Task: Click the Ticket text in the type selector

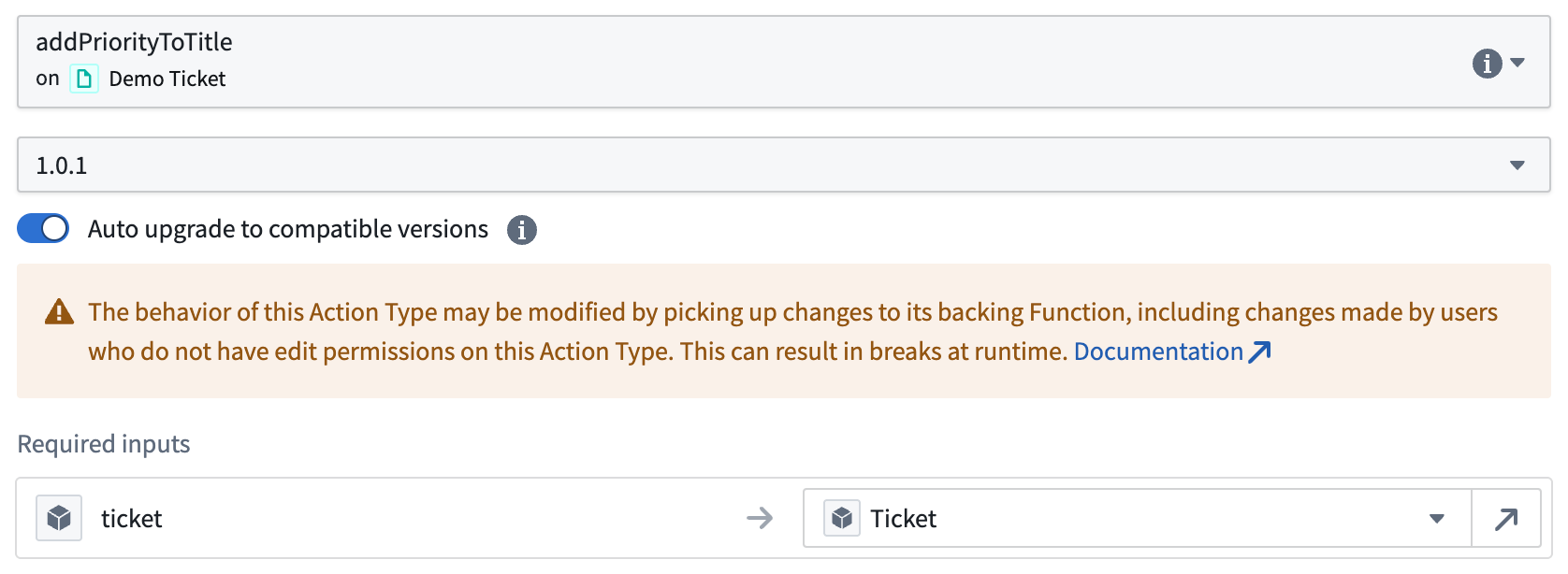Action: pos(903,518)
